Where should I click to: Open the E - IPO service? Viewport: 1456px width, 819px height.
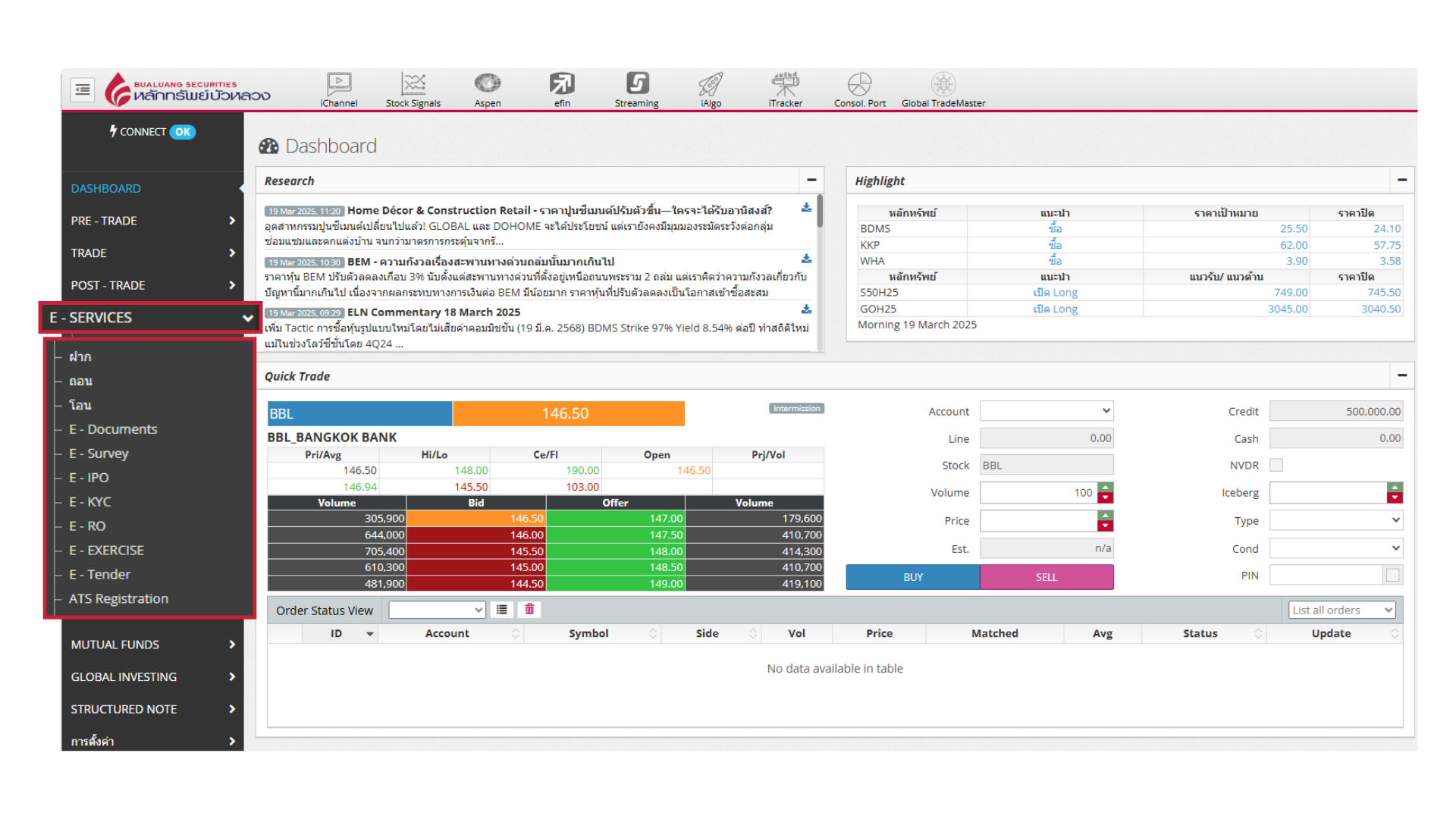pos(89,478)
